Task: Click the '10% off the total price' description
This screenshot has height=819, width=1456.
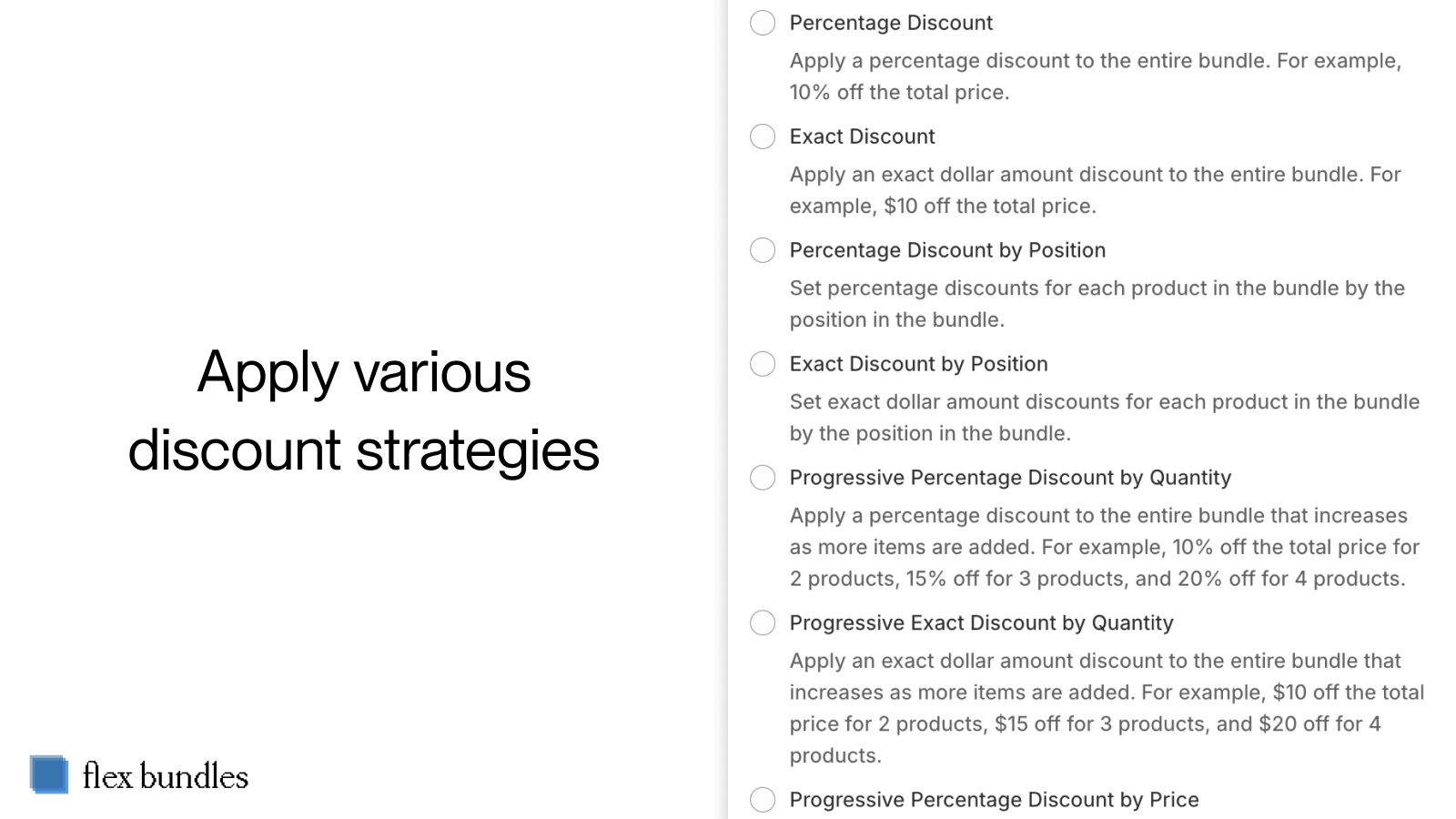Action: click(x=1096, y=76)
